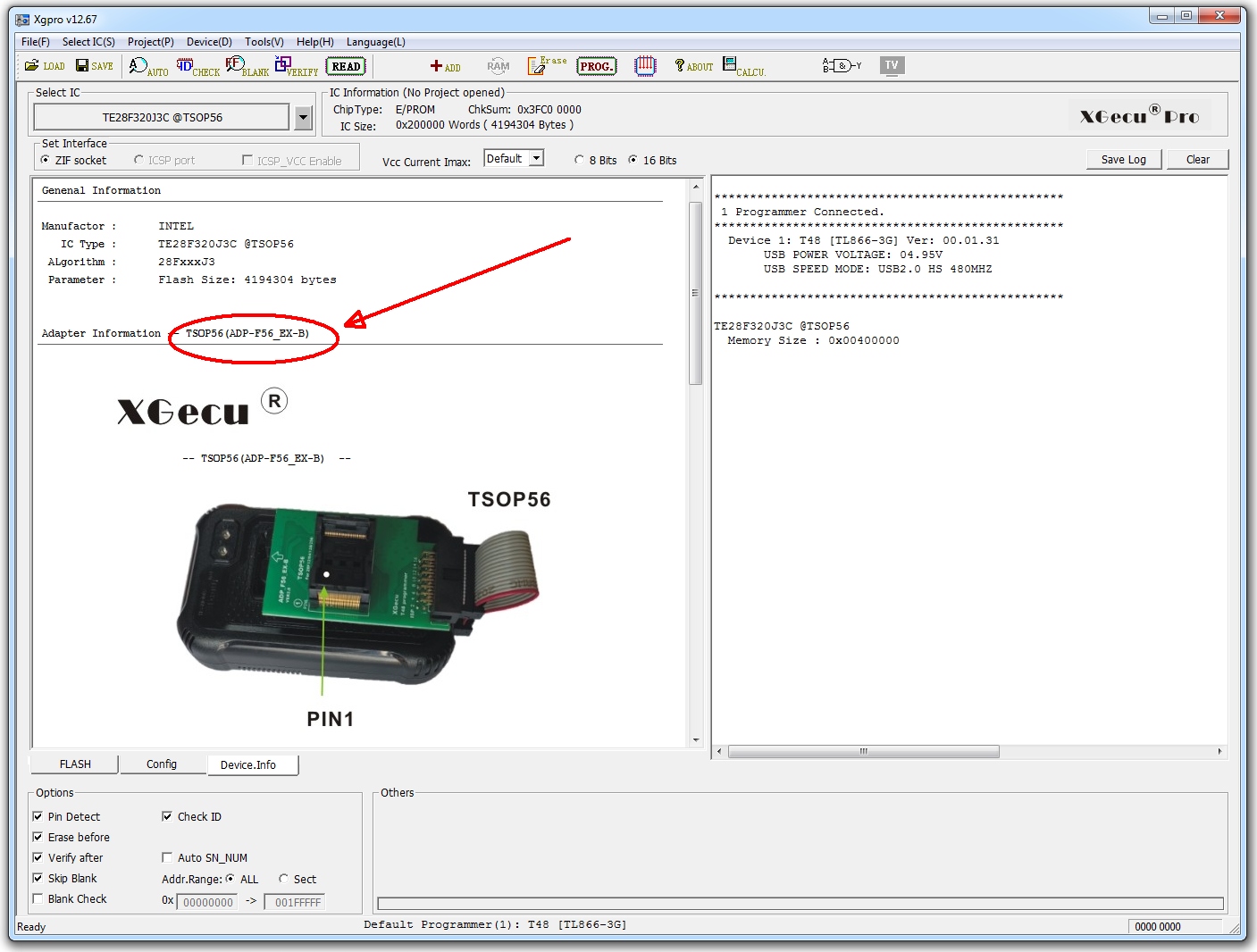
Task: Open the Device(D) menu
Action: pyautogui.click(x=209, y=42)
